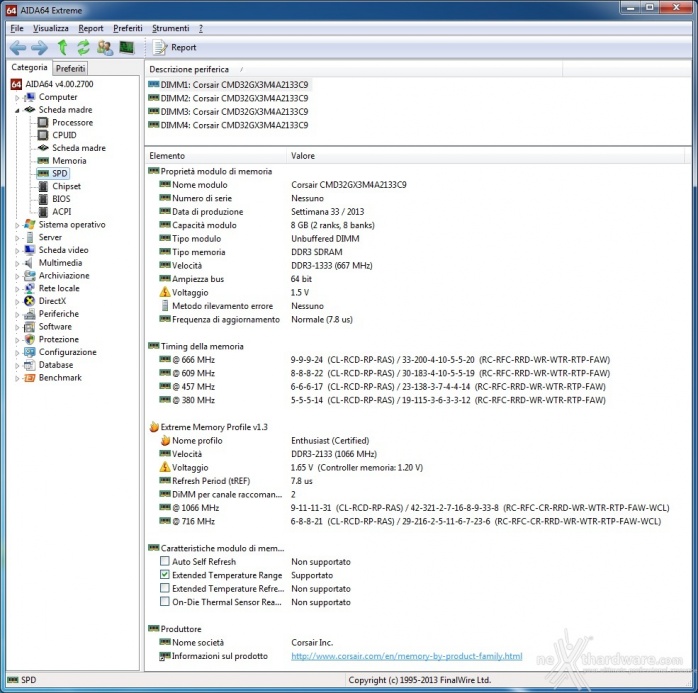Viewport: 698px width, 693px height.
Task: Expand the Multimedia tree node
Action: [x=17, y=263]
